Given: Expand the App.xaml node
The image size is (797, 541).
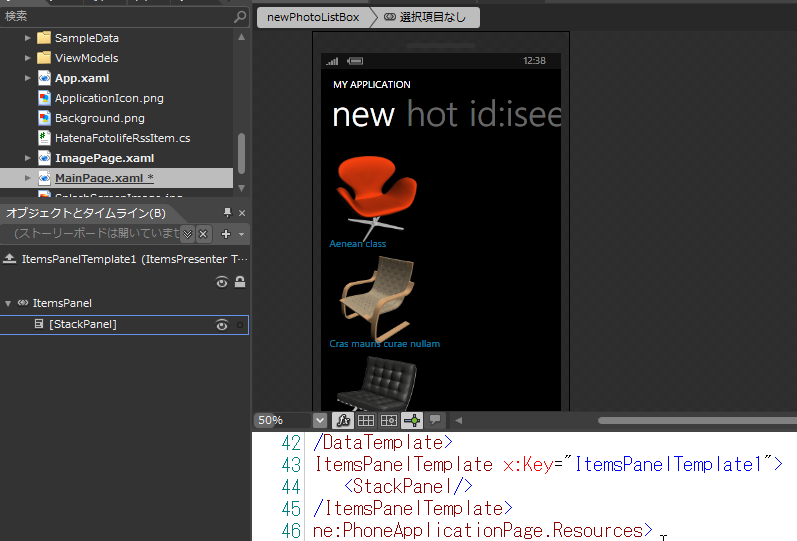Looking at the screenshot, I should click(x=27, y=78).
